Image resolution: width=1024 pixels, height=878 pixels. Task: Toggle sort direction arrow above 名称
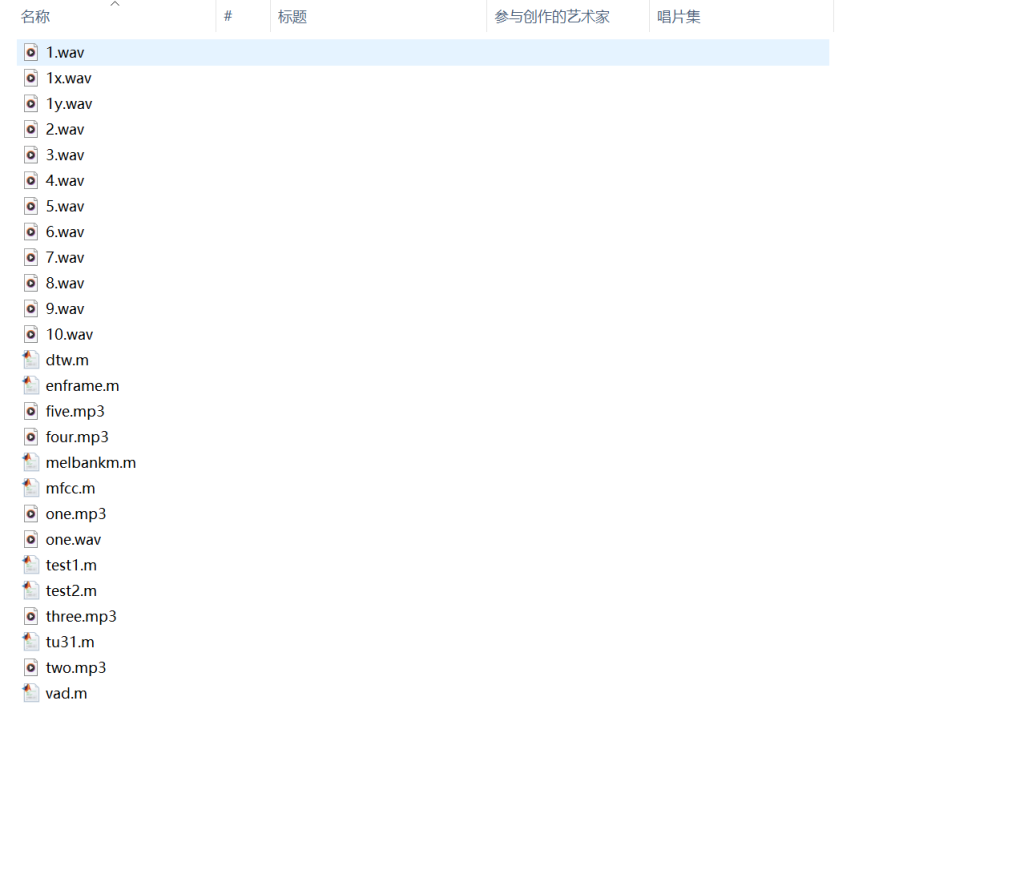pyautogui.click(x=115, y=4)
